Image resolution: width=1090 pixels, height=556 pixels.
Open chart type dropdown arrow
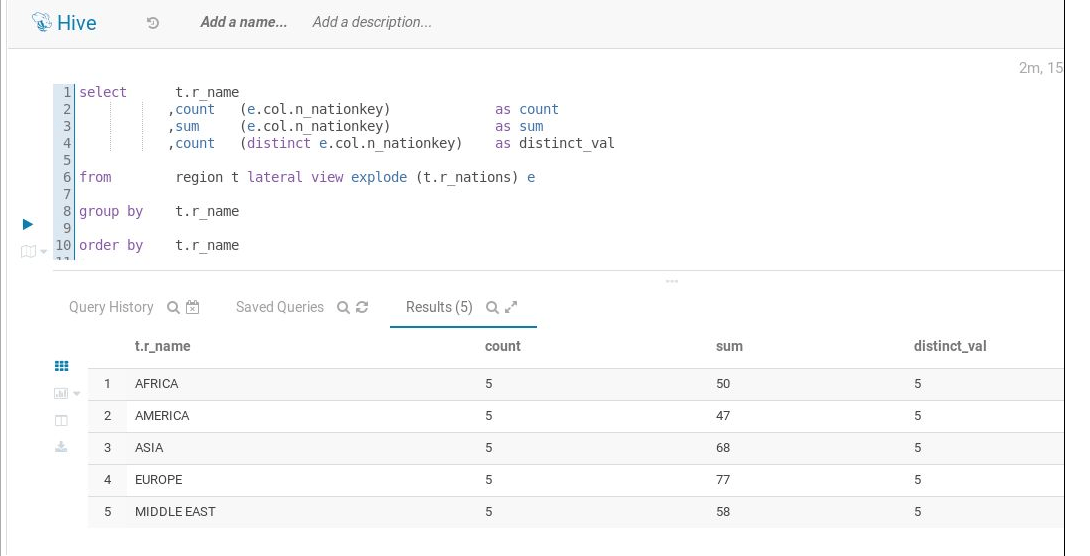click(x=76, y=394)
